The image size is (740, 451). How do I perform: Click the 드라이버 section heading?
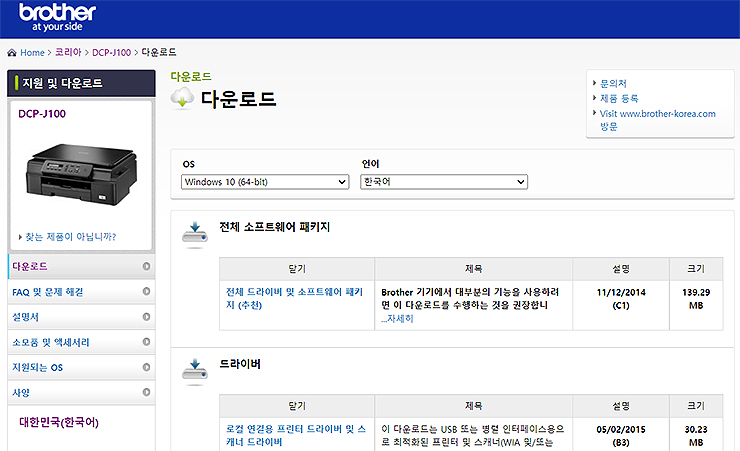click(240, 364)
